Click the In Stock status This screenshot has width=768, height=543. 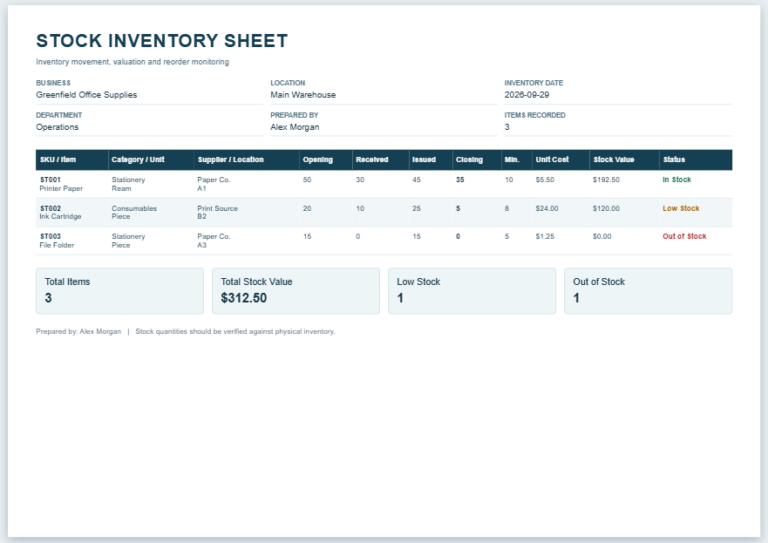[x=676, y=180]
